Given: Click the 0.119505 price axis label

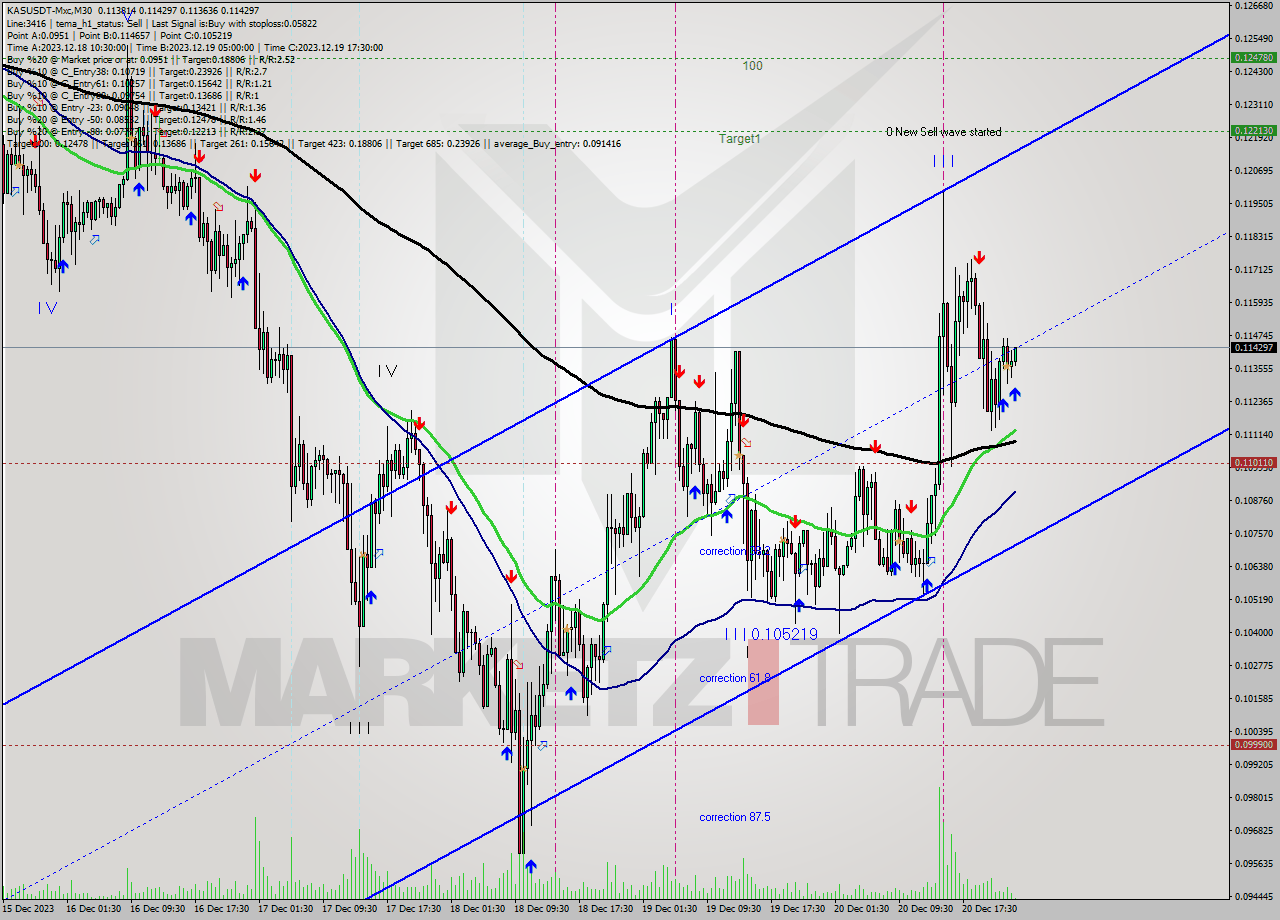Looking at the screenshot, I should coord(1254,203).
